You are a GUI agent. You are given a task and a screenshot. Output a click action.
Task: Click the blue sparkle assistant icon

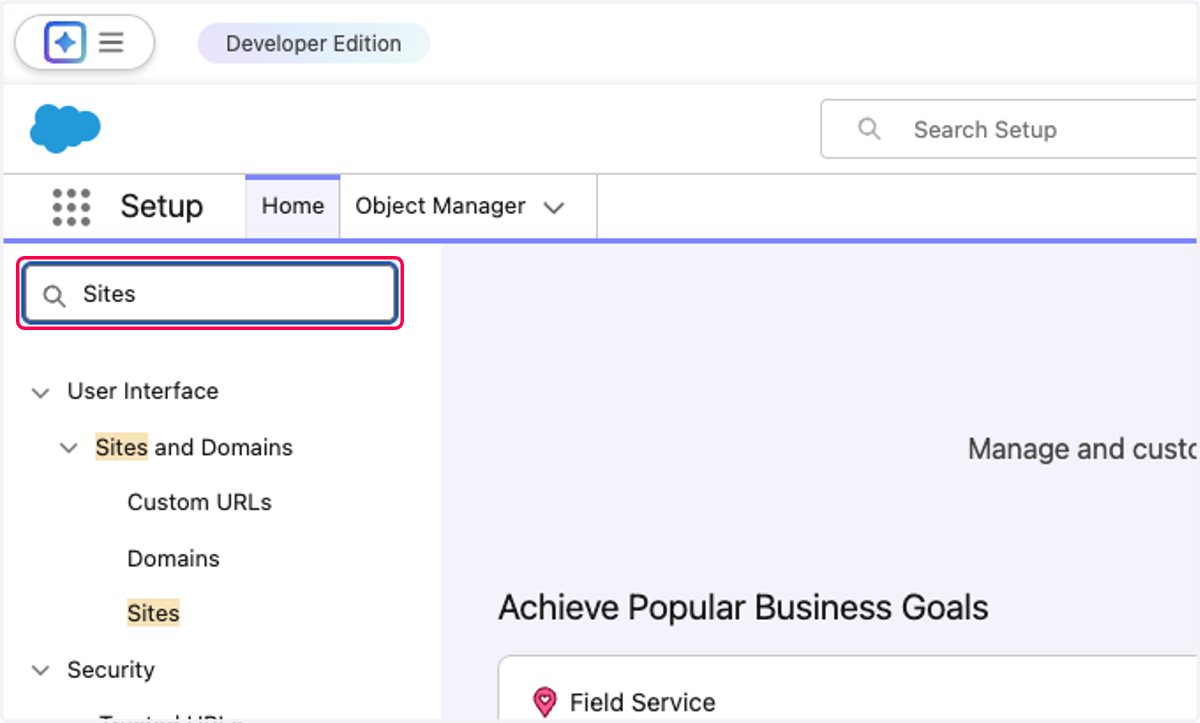pyautogui.click(x=65, y=43)
